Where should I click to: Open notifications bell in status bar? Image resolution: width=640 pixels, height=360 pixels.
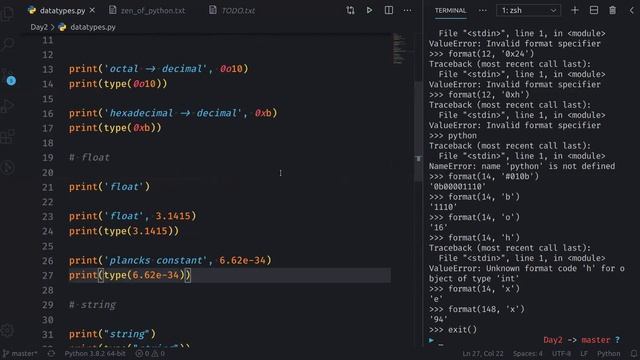634,353
